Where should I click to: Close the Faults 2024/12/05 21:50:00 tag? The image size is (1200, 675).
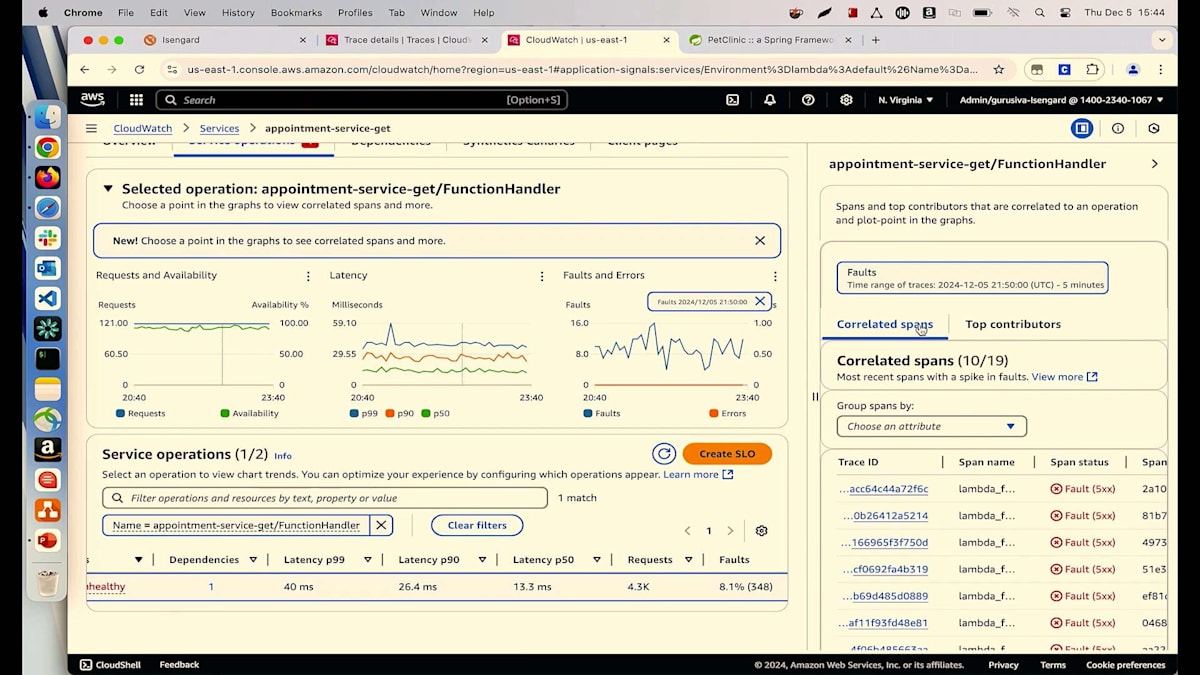pos(760,301)
